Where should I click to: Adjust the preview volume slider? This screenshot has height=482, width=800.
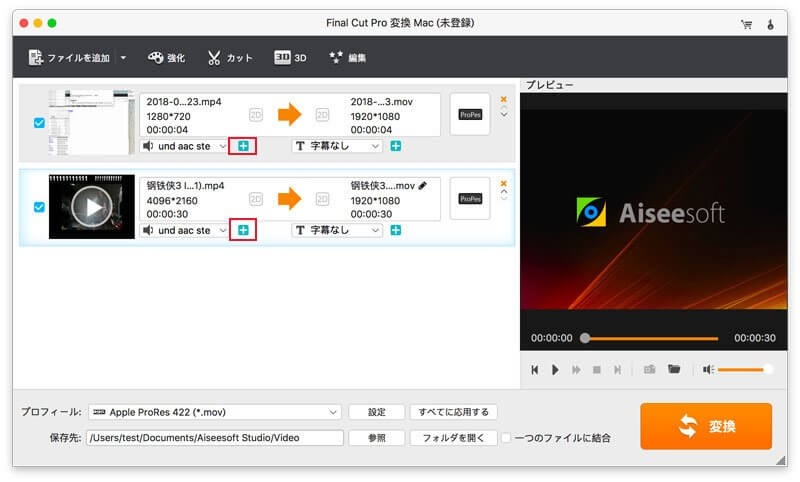pyautogui.click(x=745, y=369)
